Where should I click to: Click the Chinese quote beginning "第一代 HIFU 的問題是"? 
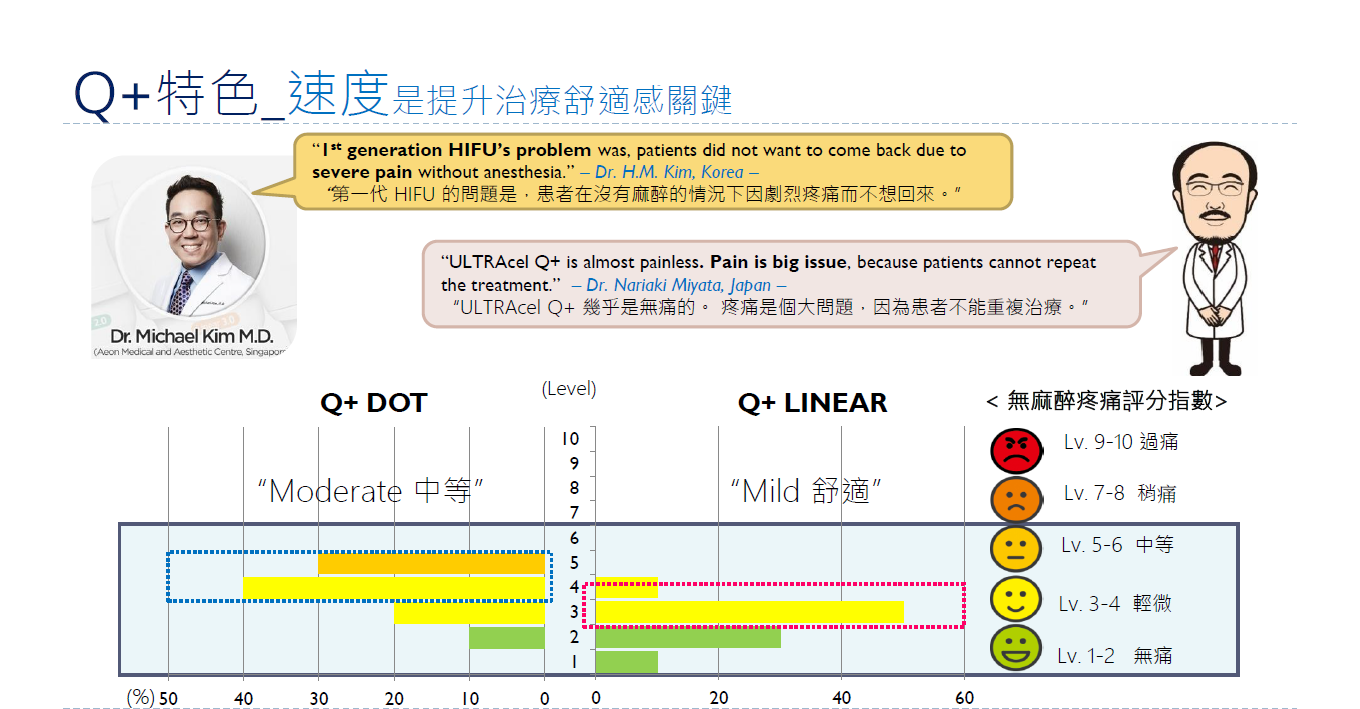644,193
